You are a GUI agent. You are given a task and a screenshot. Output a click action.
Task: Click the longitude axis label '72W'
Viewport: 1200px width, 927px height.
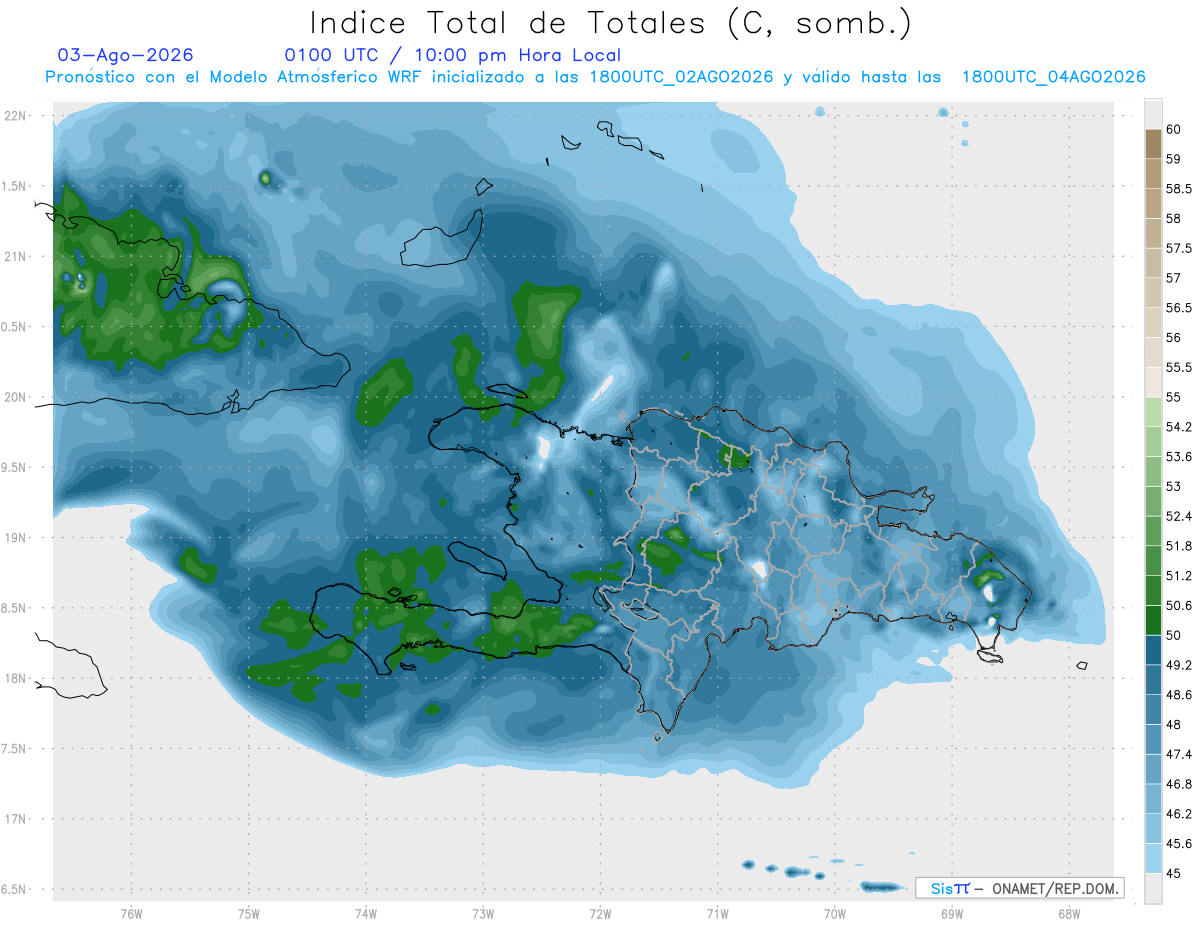tap(599, 914)
